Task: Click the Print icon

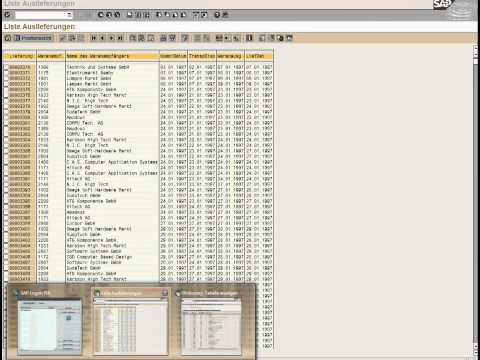Action: coord(130,15)
